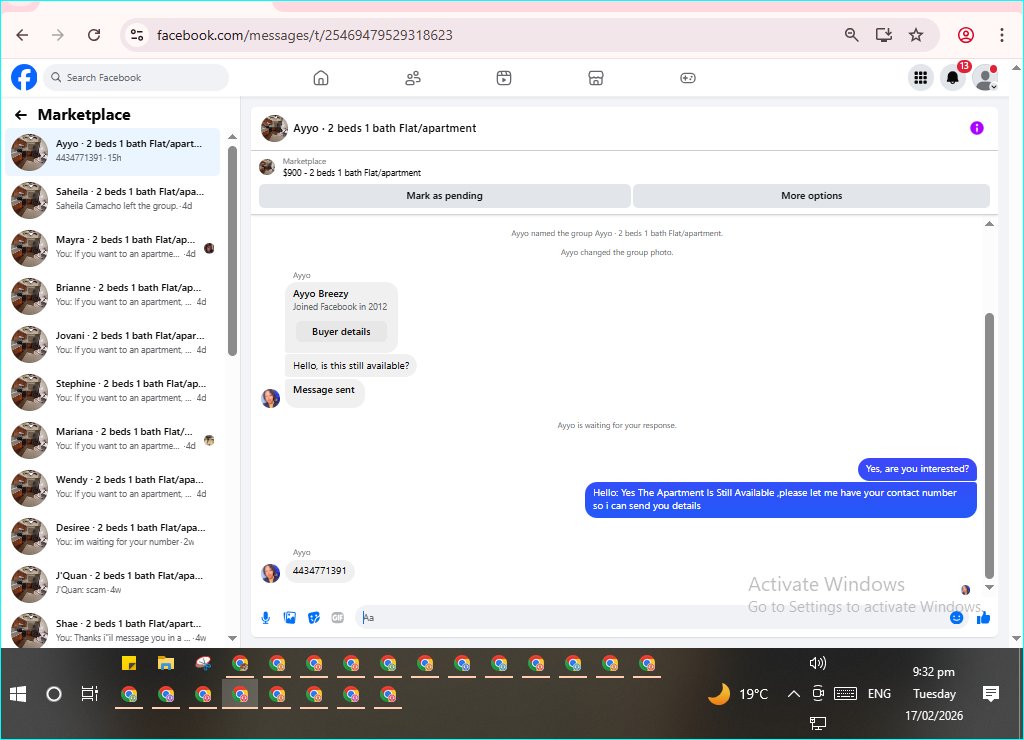Show hidden system tray icons

tap(793, 694)
